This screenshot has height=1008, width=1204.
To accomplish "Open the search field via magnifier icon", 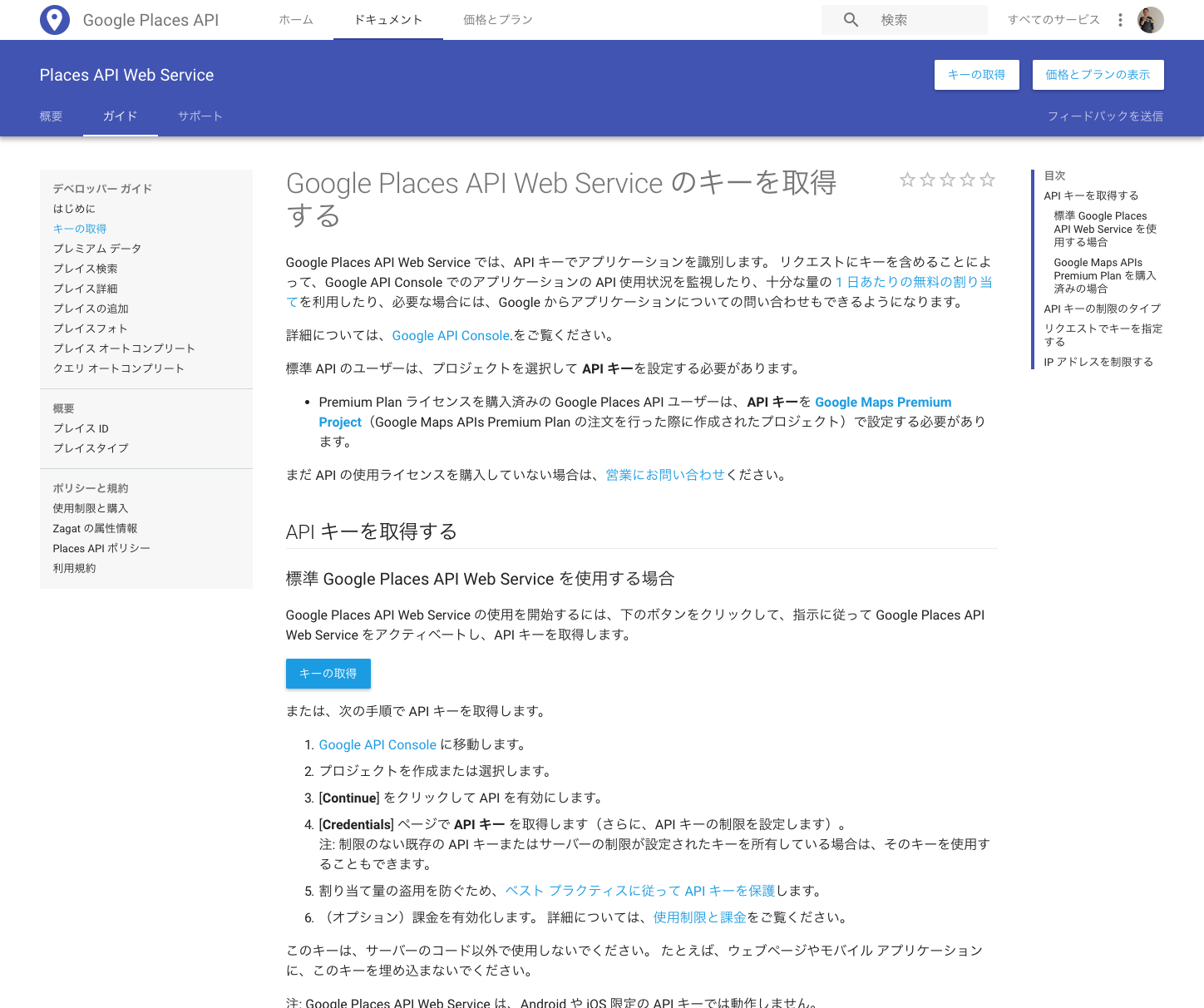I will click(x=850, y=19).
